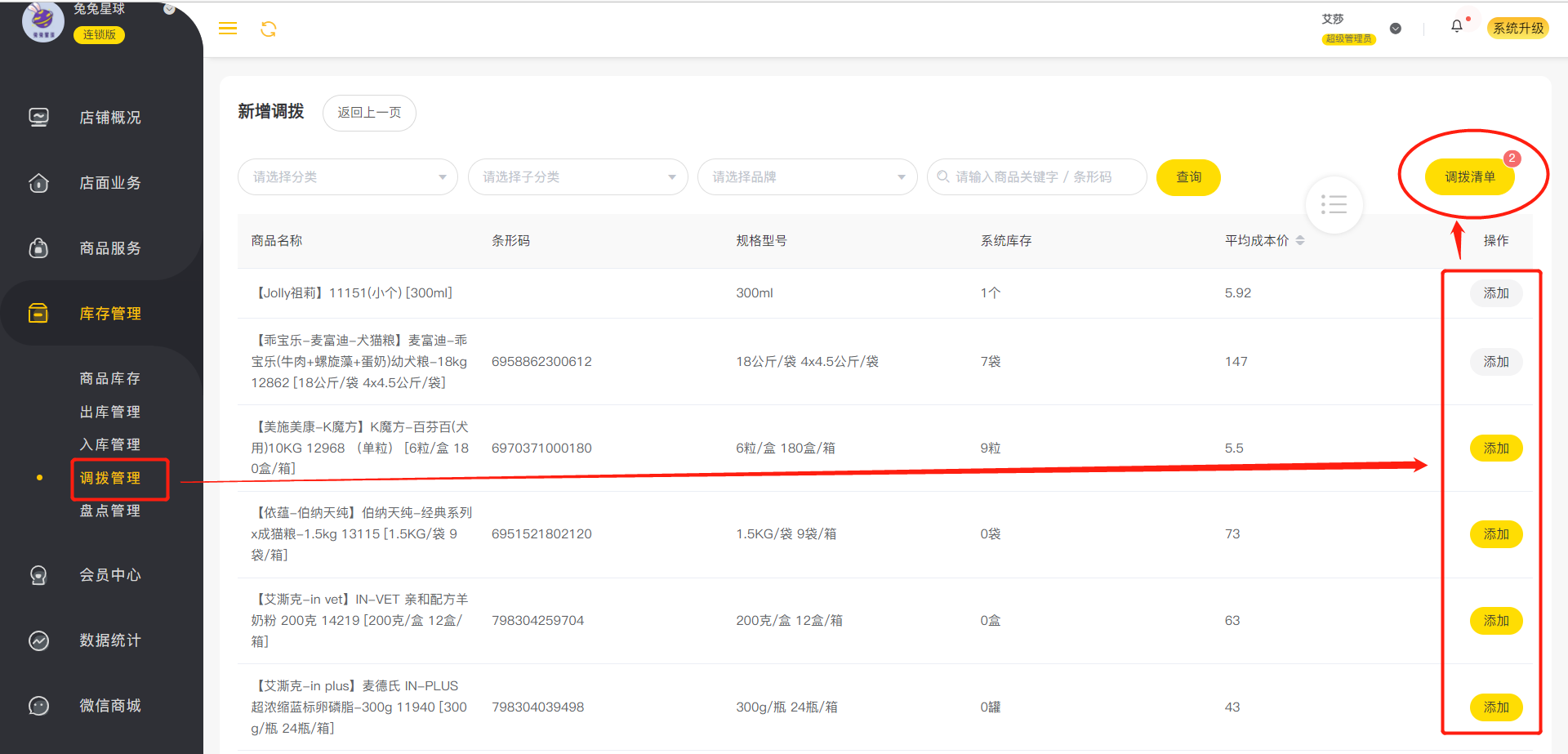Open 商品服务 menu

pyautogui.click(x=110, y=248)
